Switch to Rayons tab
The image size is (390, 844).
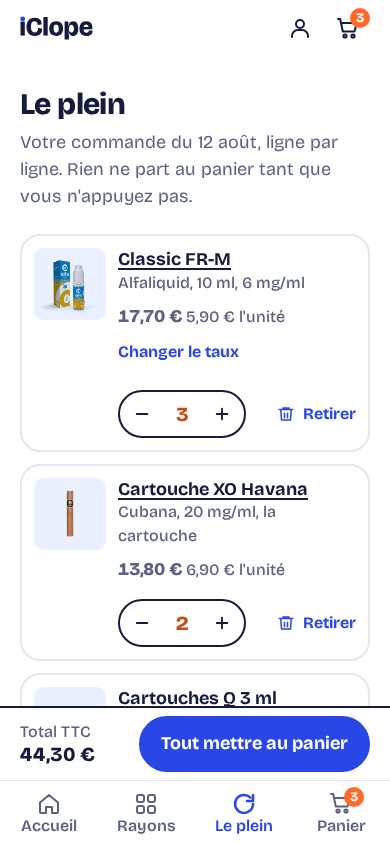tap(146, 813)
